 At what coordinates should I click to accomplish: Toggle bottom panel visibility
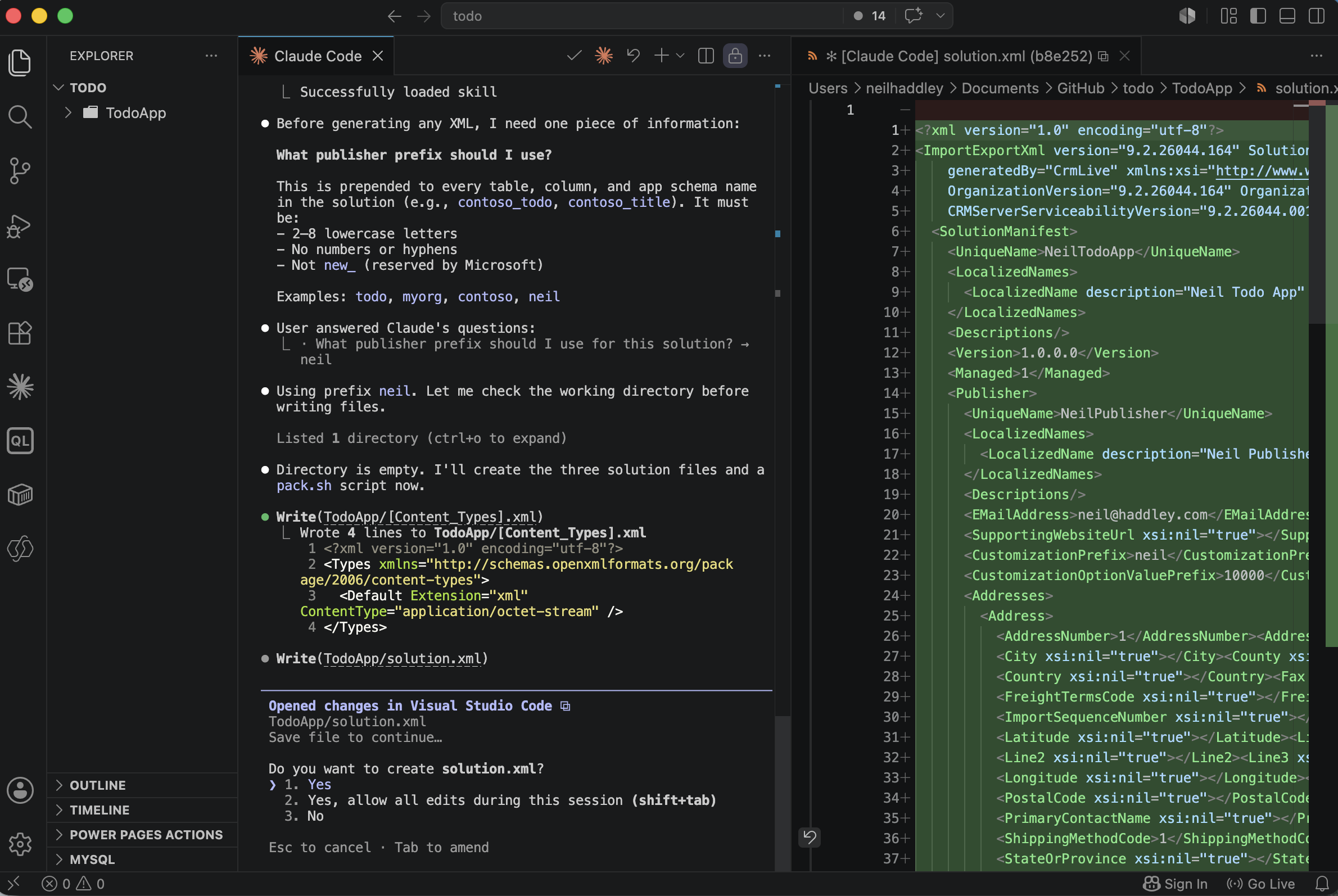coord(1287,15)
